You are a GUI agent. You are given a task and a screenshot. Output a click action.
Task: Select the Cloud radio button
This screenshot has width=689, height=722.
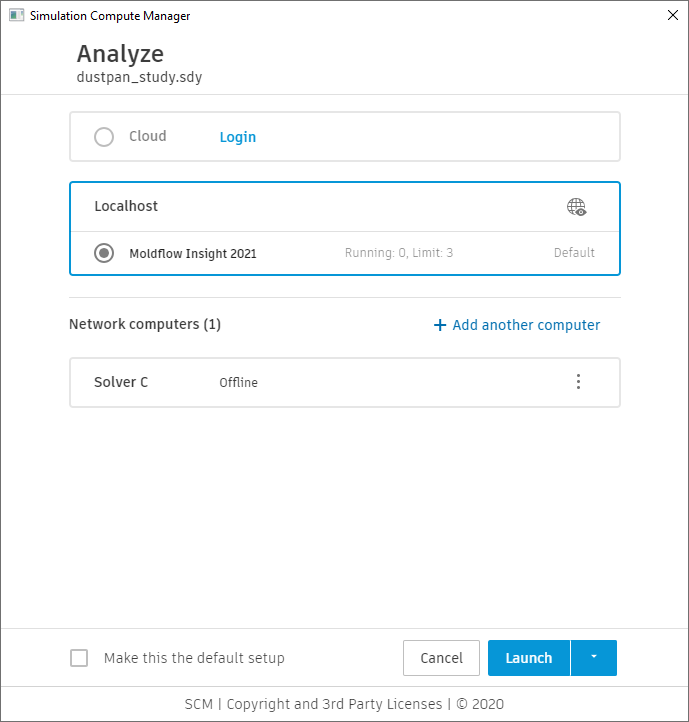[x=104, y=137]
